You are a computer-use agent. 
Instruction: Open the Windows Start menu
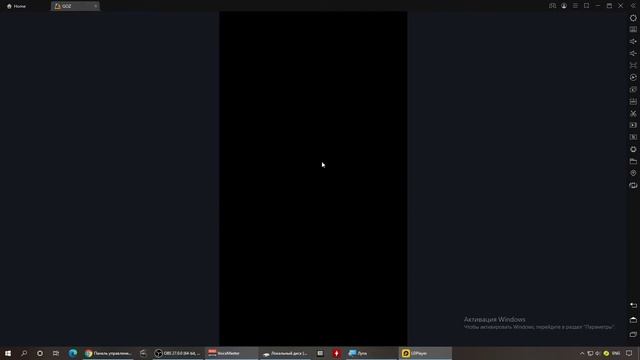(x=8, y=353)
